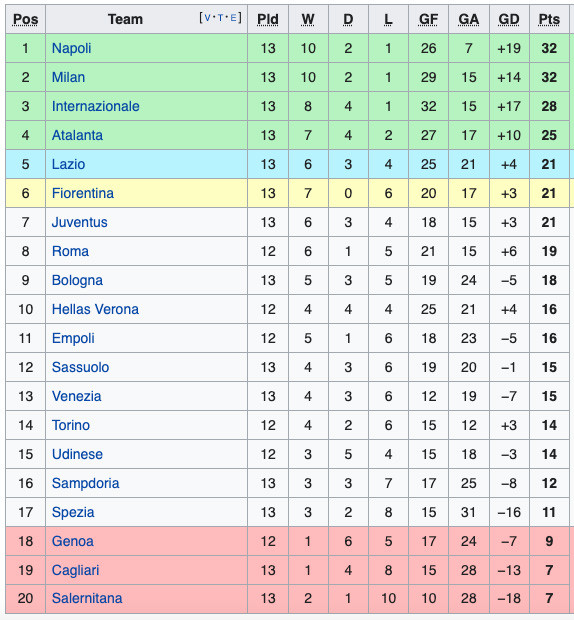The height and width of the screenshot is (620, 574).
Task: Click the Pld column header
Action: pos(268,19)
